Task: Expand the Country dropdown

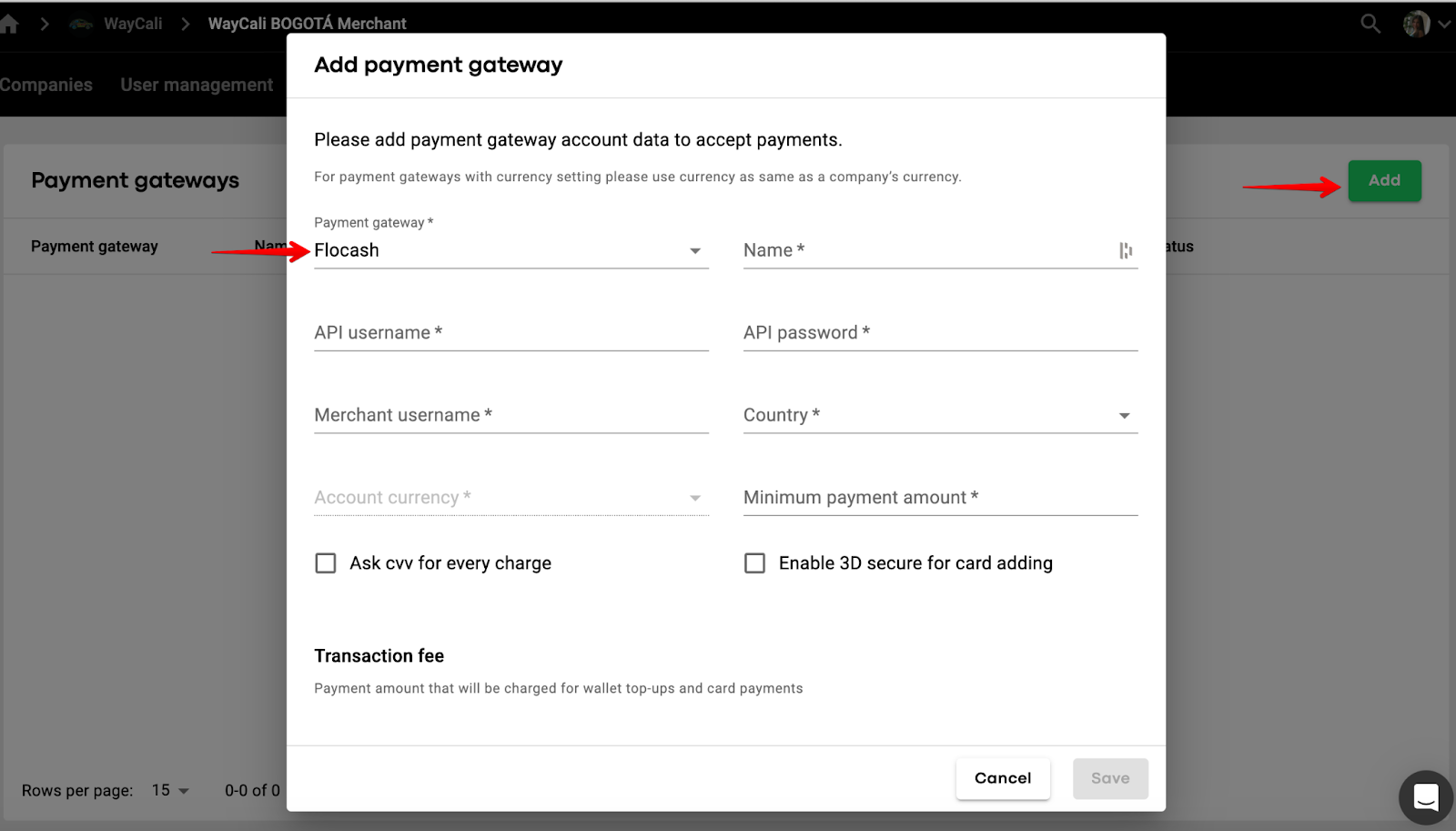Action: point(940,415)
